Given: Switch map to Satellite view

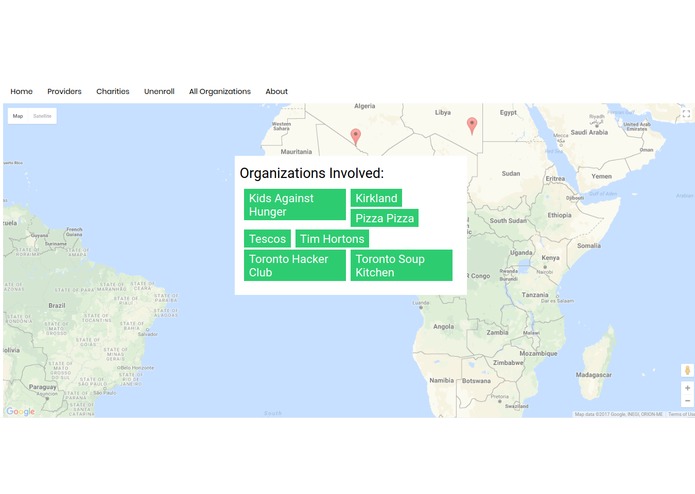Looking at the screenshot, I should pos(42,116).
